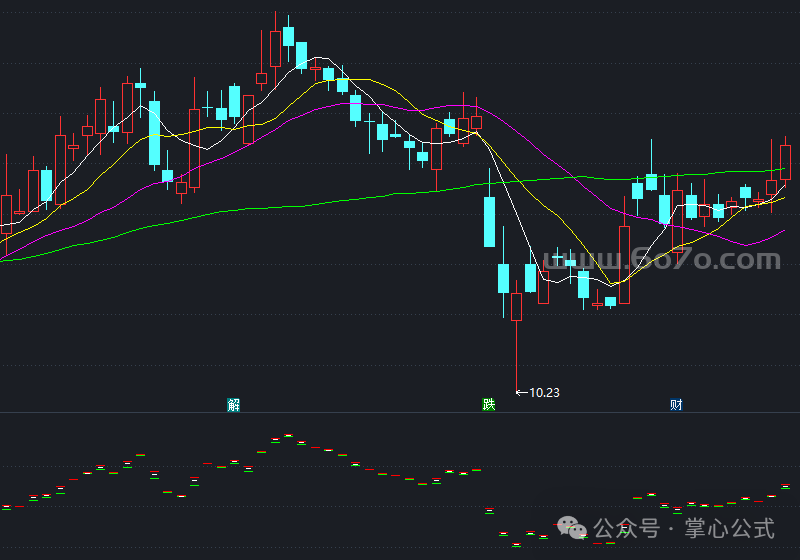The width and height of the screenshot is (800, 560).
Task: Click the '公众号 · 掌心公式' text
Action: click(685, 527)
